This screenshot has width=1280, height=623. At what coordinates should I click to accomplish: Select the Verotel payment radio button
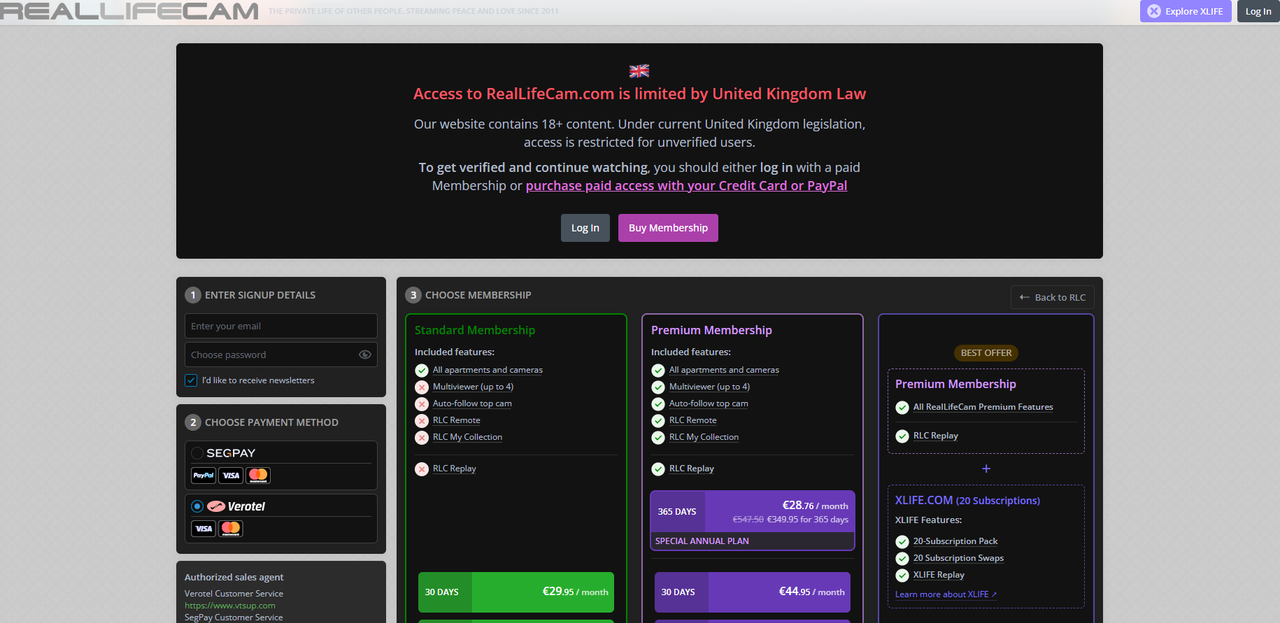(x=197, y=506)
